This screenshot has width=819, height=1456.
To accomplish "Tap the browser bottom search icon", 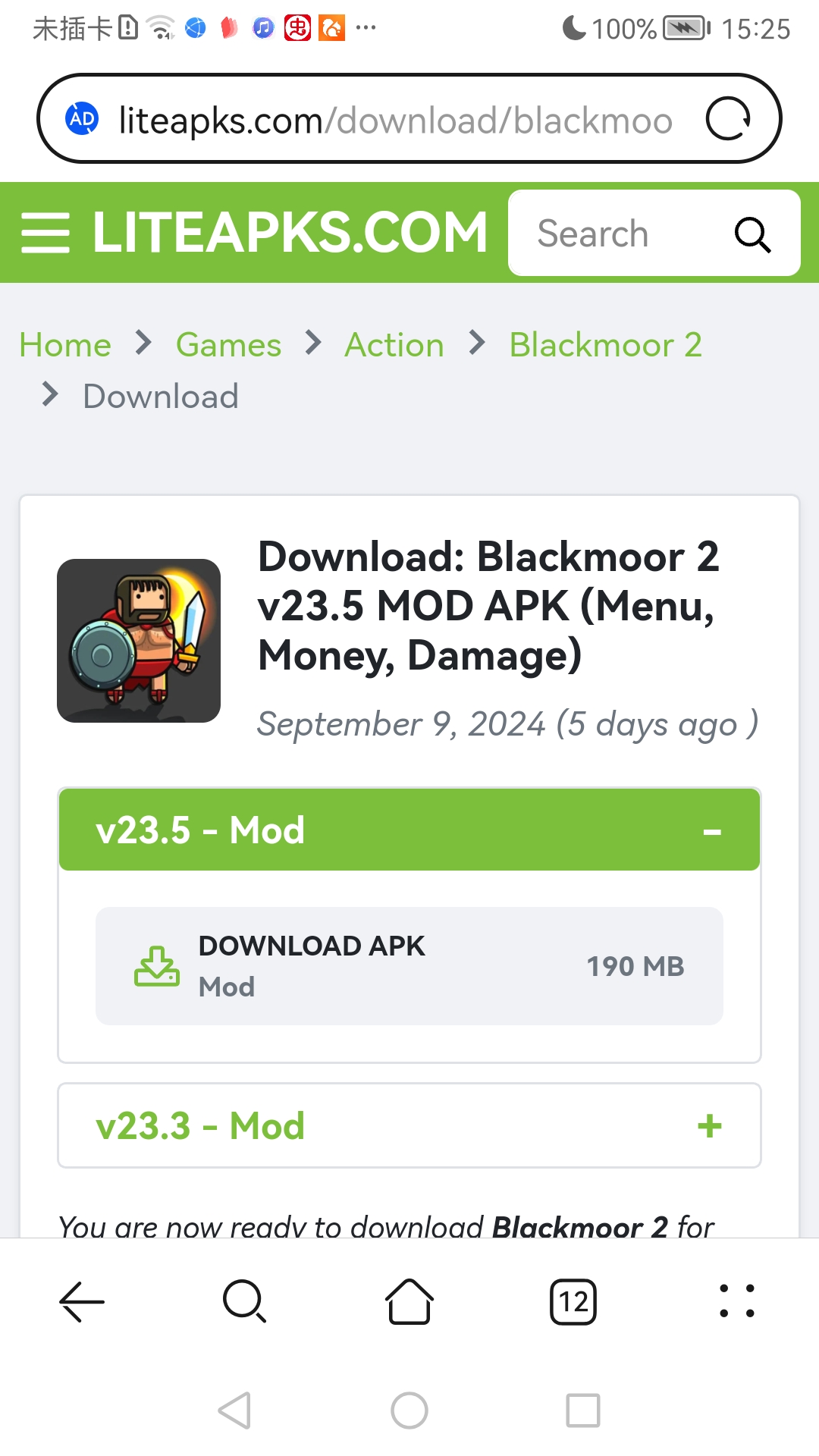I will click(244, 1302).
